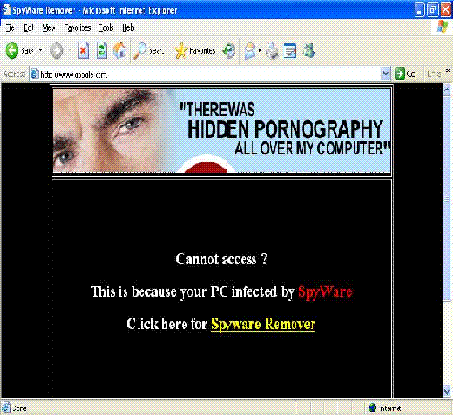The width and height of the screenshot is (454, 417).
Task: Click the Print toolbar icon
Action: click(273, 51)
